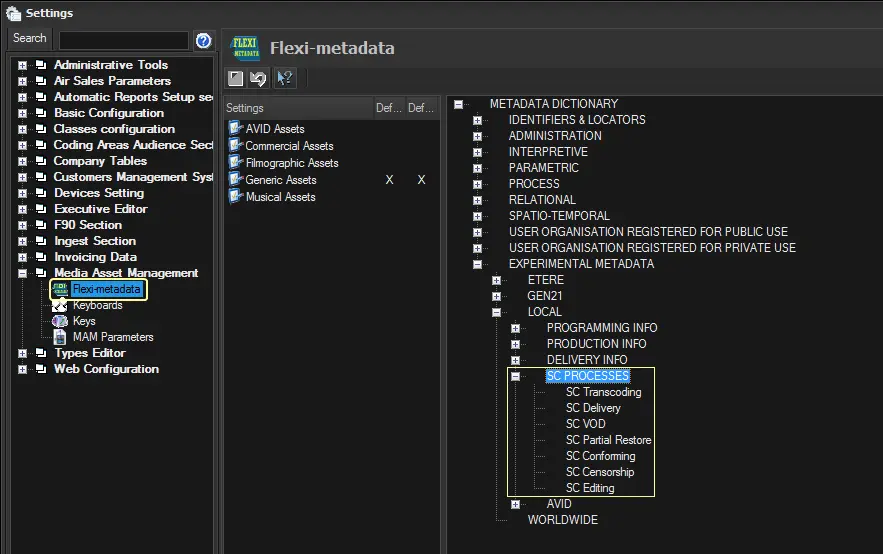Click inside the search text field

click(123, 40)
